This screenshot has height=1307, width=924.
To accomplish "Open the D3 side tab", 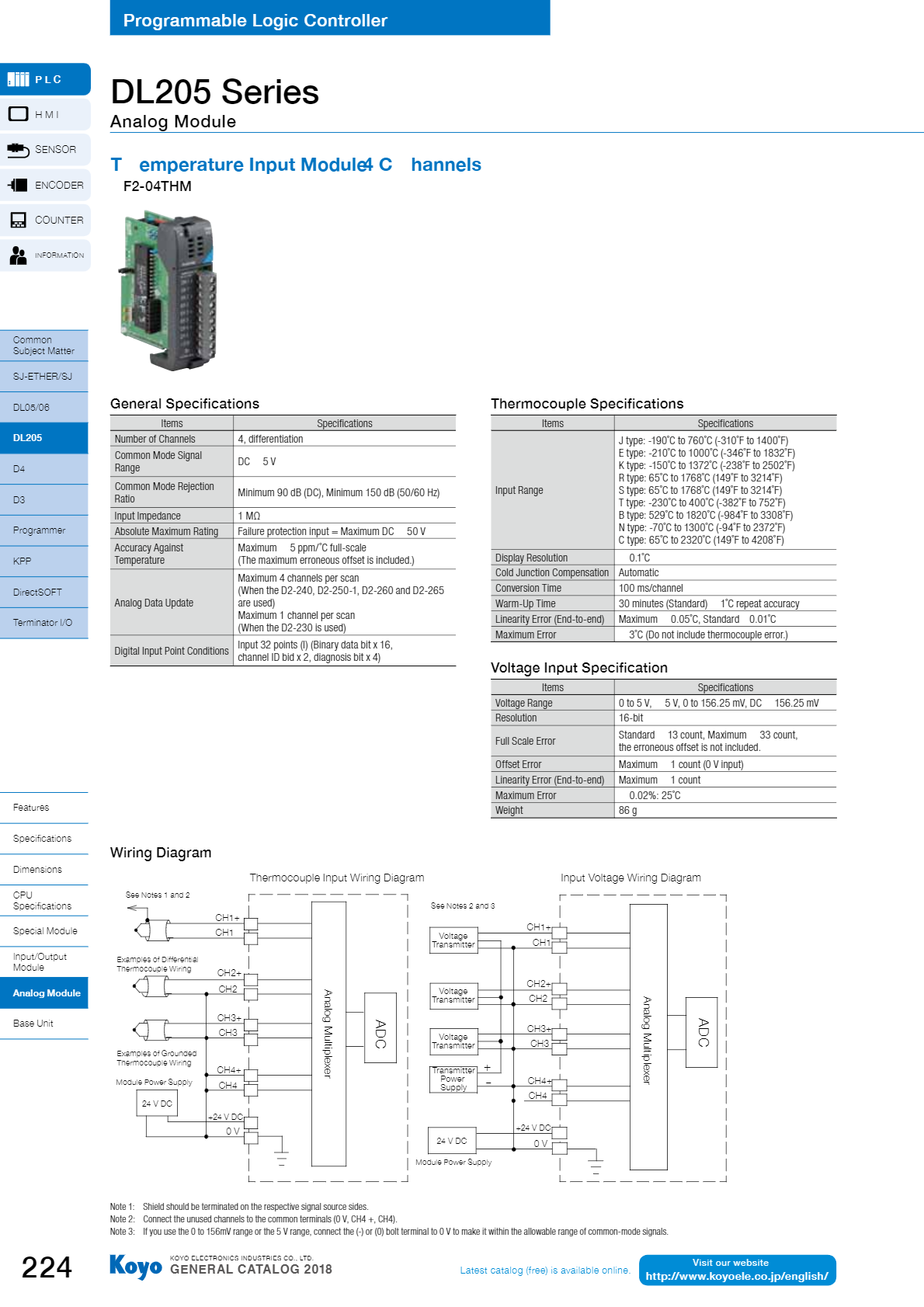I will [x=44, y=499].
